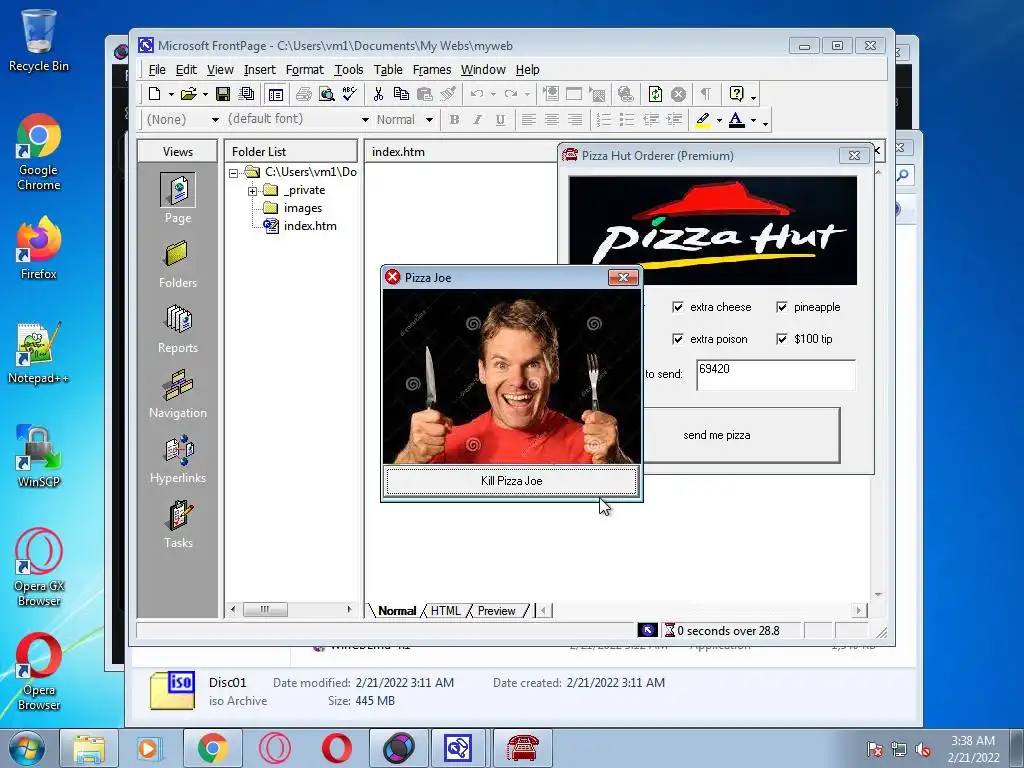Switch to Page view in Views bar

point(178,199)
